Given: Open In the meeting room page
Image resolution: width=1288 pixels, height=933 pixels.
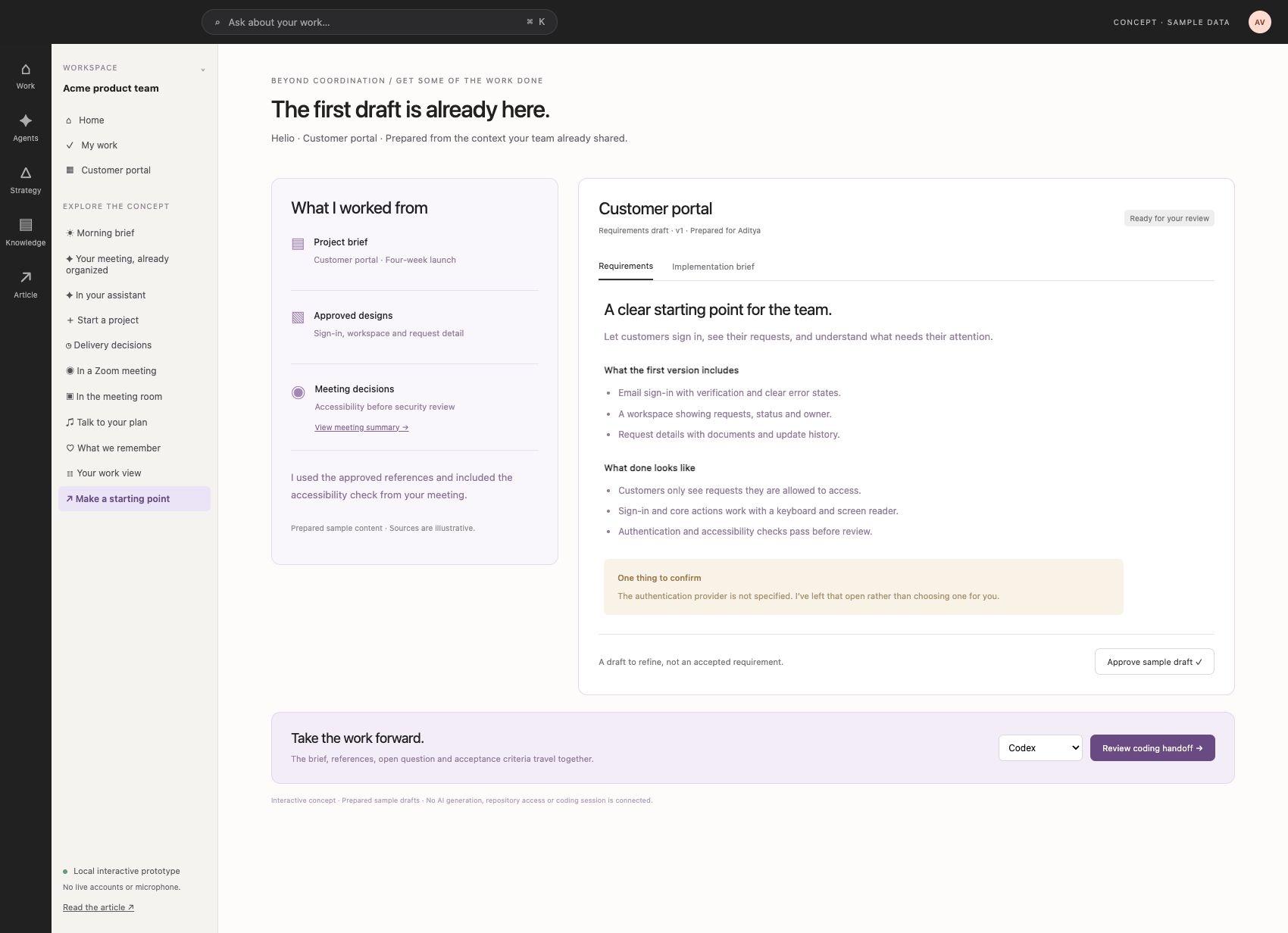Looking at the screenshot, I should tap(134, 397).
